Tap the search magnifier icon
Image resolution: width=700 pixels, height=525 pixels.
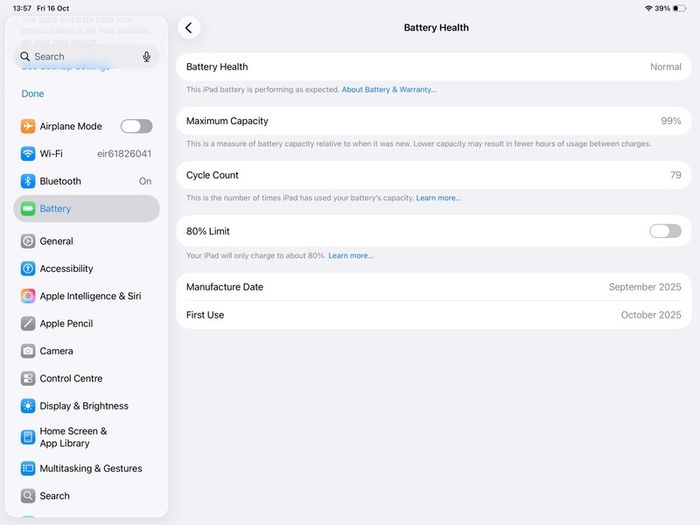click(25, 57)
